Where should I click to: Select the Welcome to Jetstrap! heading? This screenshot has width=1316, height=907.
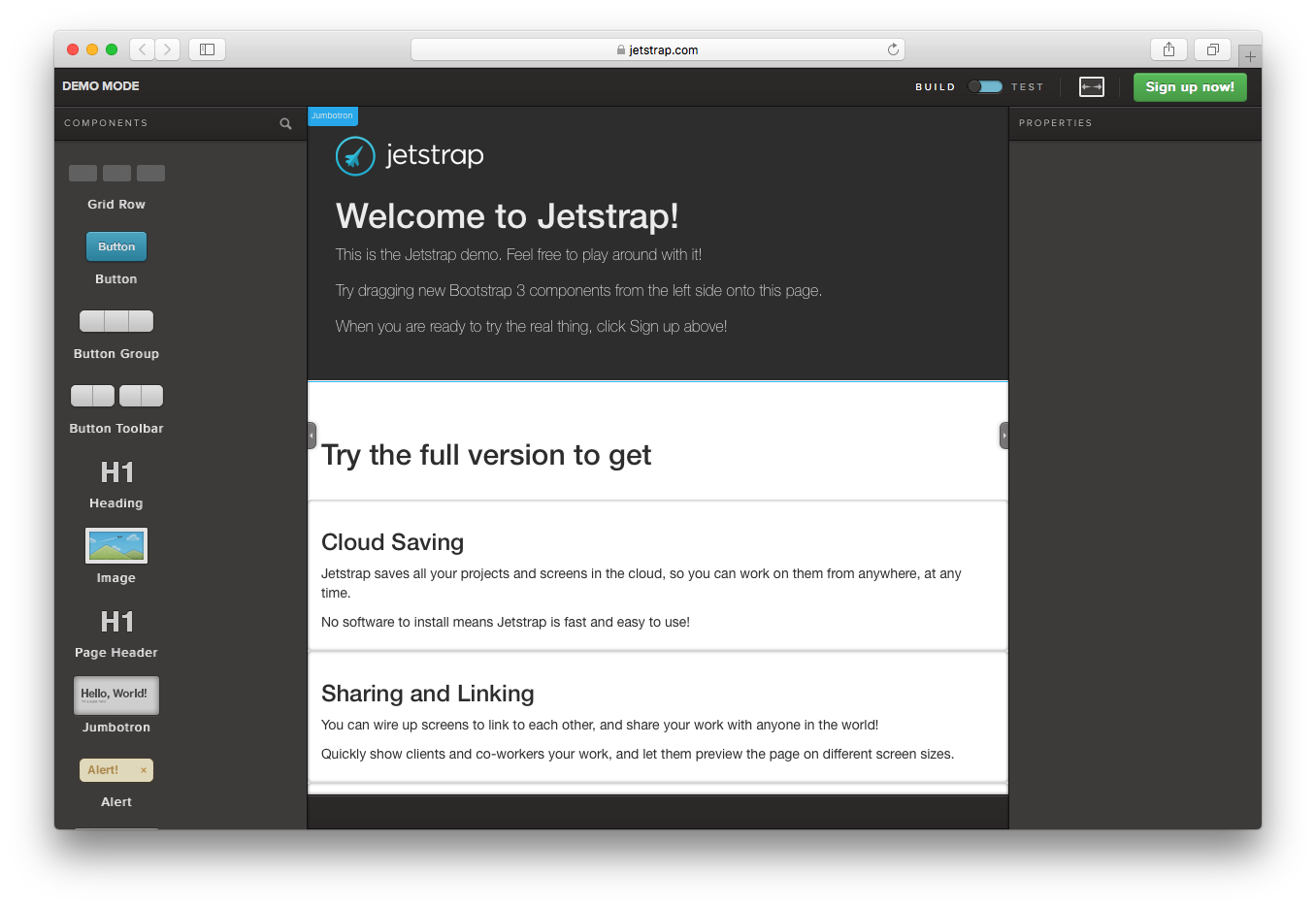click(507, 216)
